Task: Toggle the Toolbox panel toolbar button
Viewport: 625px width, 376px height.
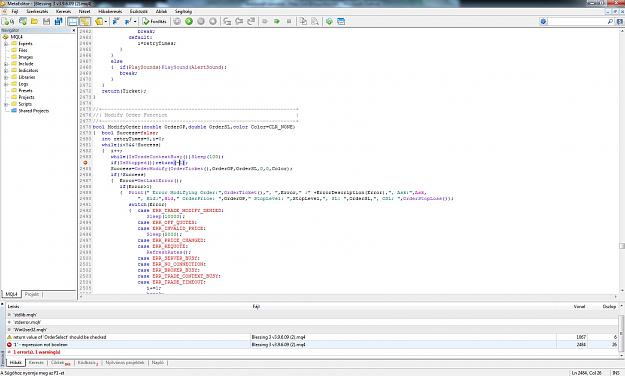Action: pyautogui.click(x=85, y=22)
